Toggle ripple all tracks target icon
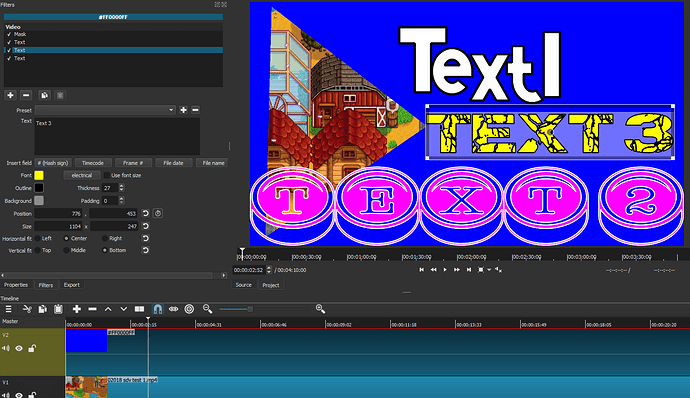690x398 pixels. pos(189,309)
